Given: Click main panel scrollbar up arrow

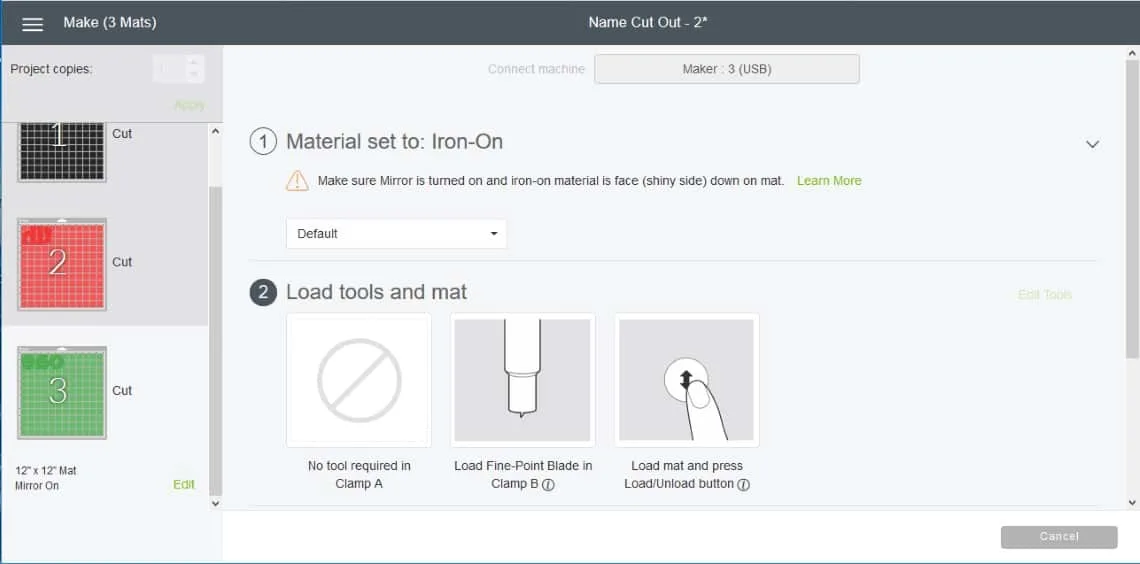Looking at the screenshot, I should (x=1132, y=53).
